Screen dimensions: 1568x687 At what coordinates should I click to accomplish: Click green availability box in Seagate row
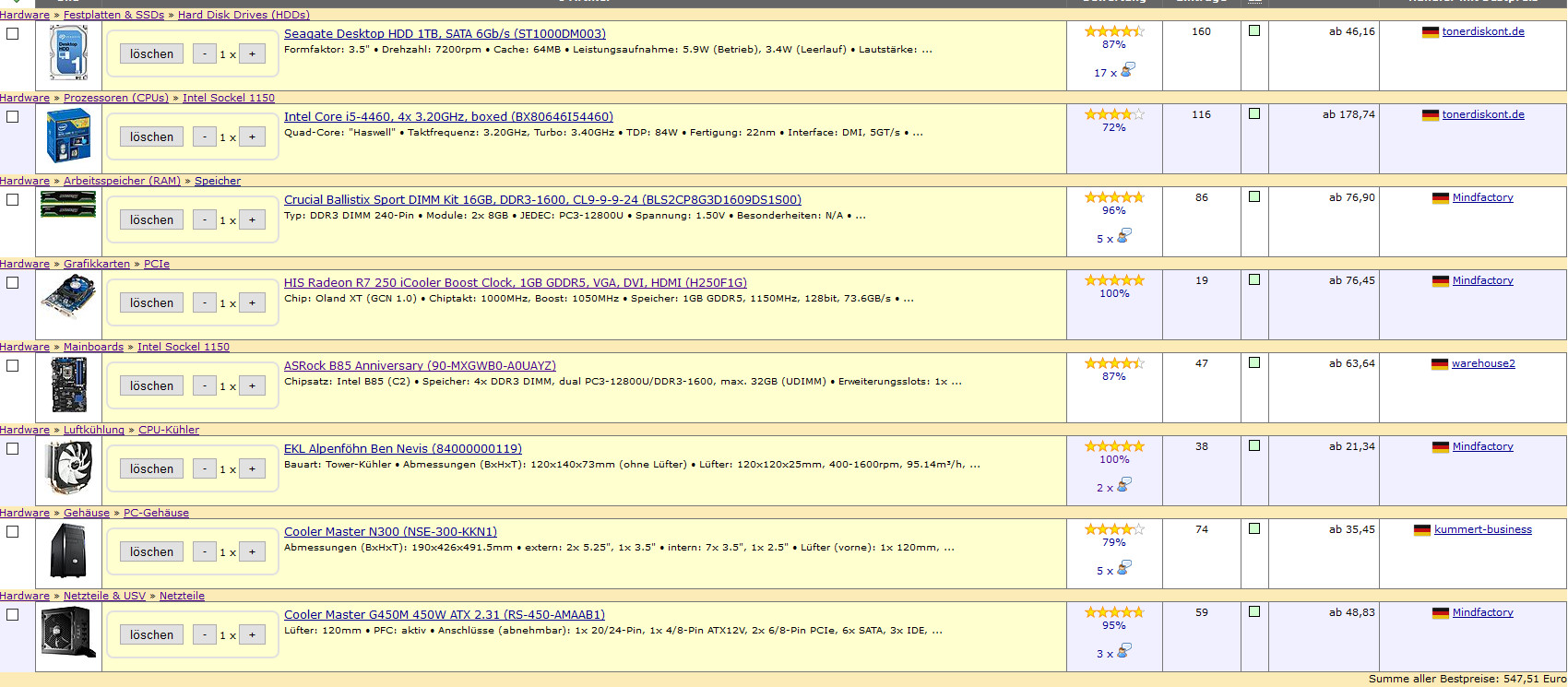[1254, 30]
